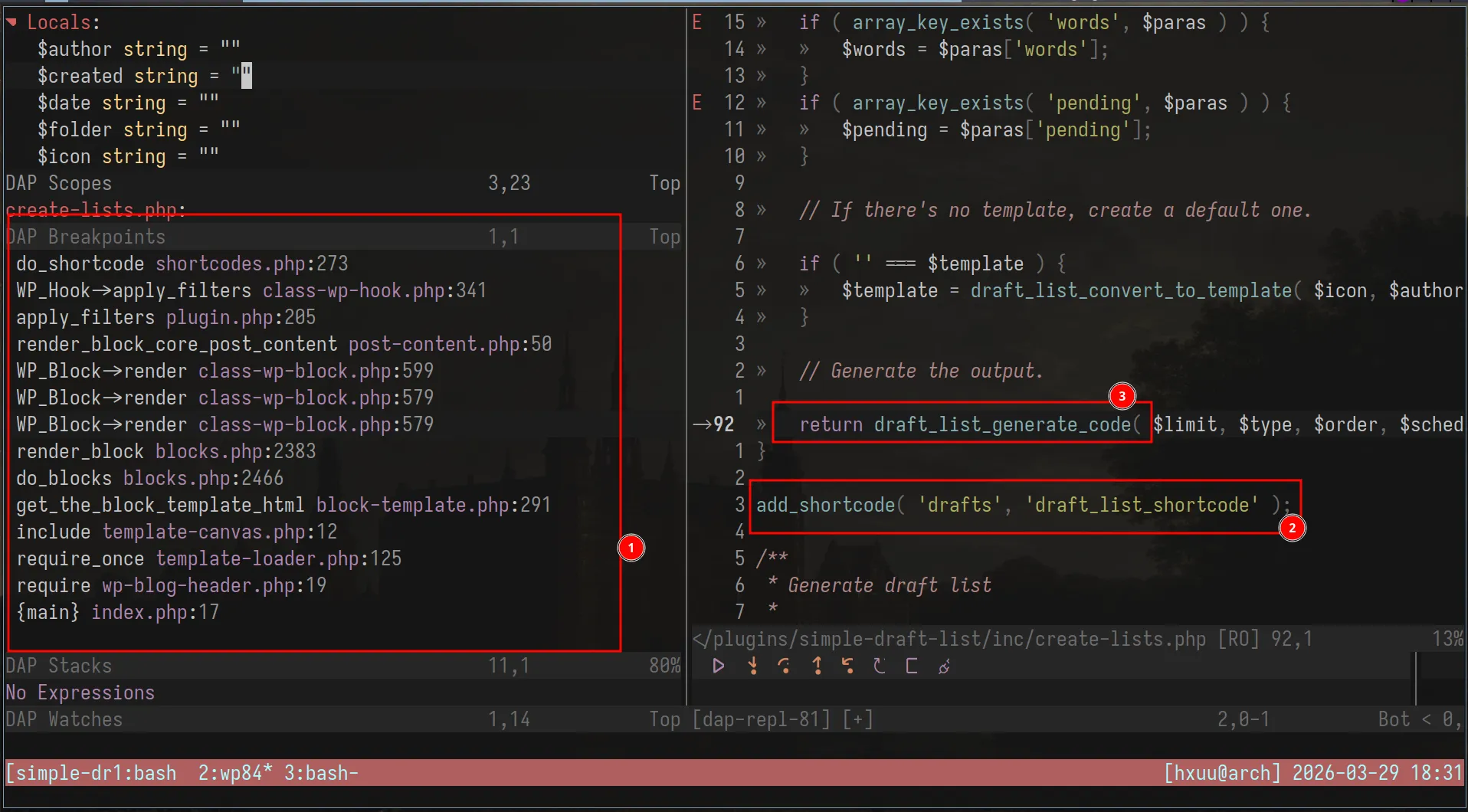This screenshot has width=1468, height=812.
Task: Focus the DAP Scopes window status line
Action: [x=343, y=183]
